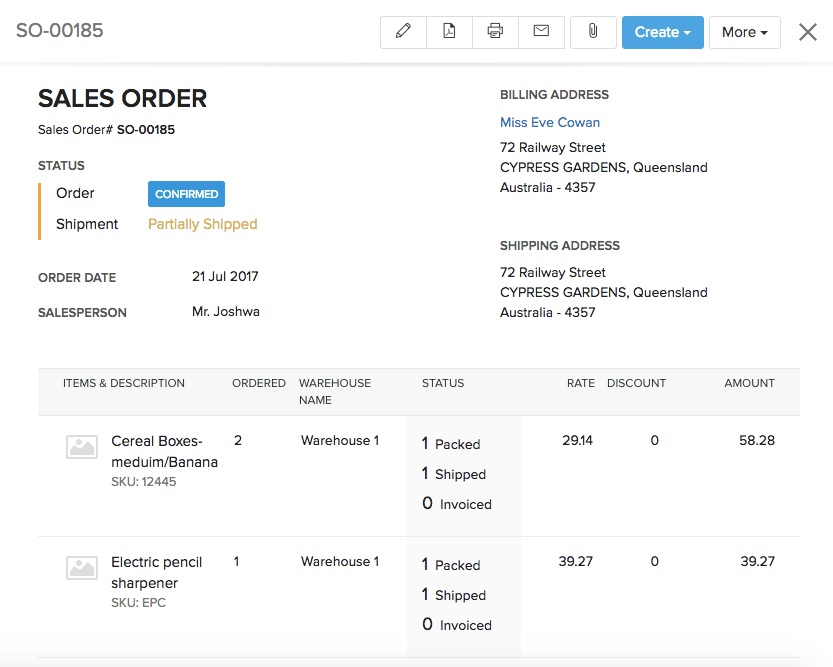Attach a file using paperclip icon
This screenshot has height=667, width=833.
[593, 32]
